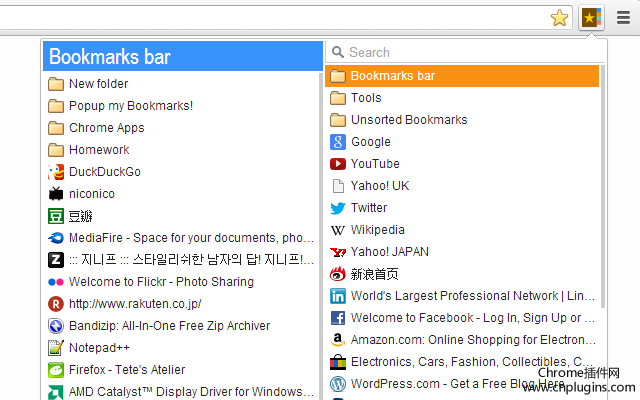
Task: Open the Unsorted Bookmarks folder
Action: point(462,120)
